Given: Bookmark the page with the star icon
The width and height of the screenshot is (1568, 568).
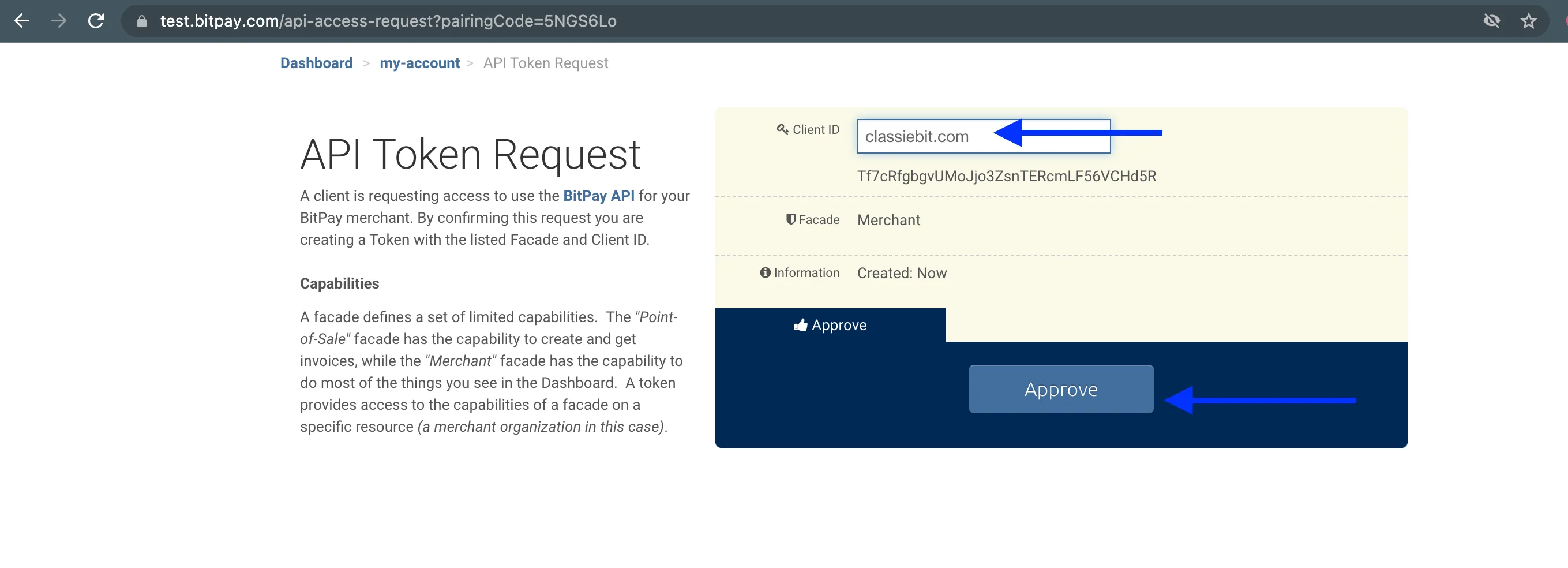Looking at the screenshot, I should pos(1529,21).
